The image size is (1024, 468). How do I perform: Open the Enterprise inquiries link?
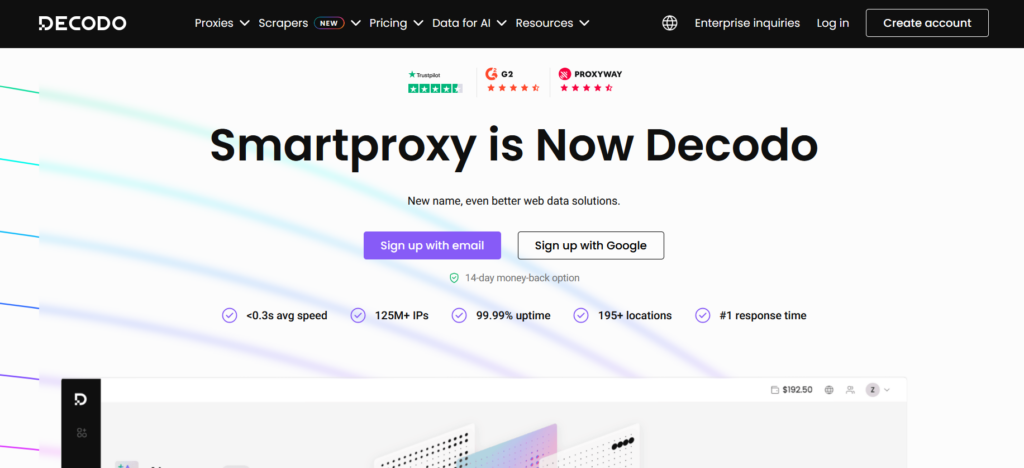[747, 23]
